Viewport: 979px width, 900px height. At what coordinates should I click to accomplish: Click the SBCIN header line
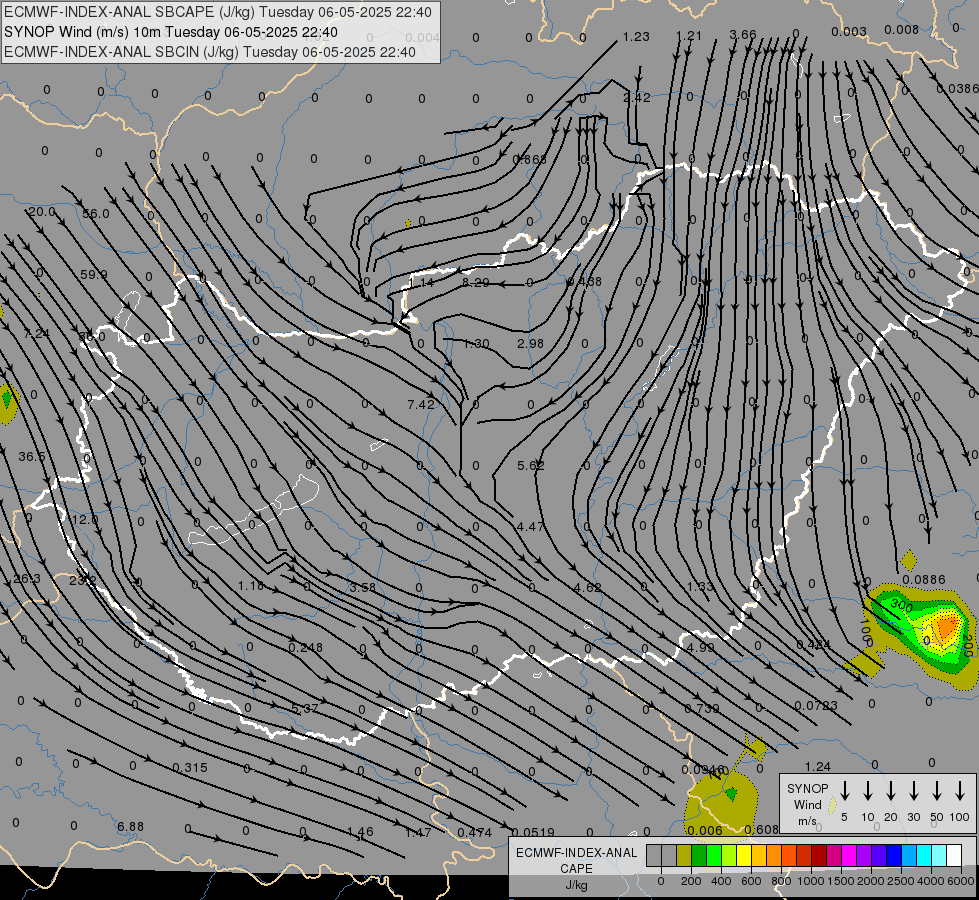pos(210,52)
